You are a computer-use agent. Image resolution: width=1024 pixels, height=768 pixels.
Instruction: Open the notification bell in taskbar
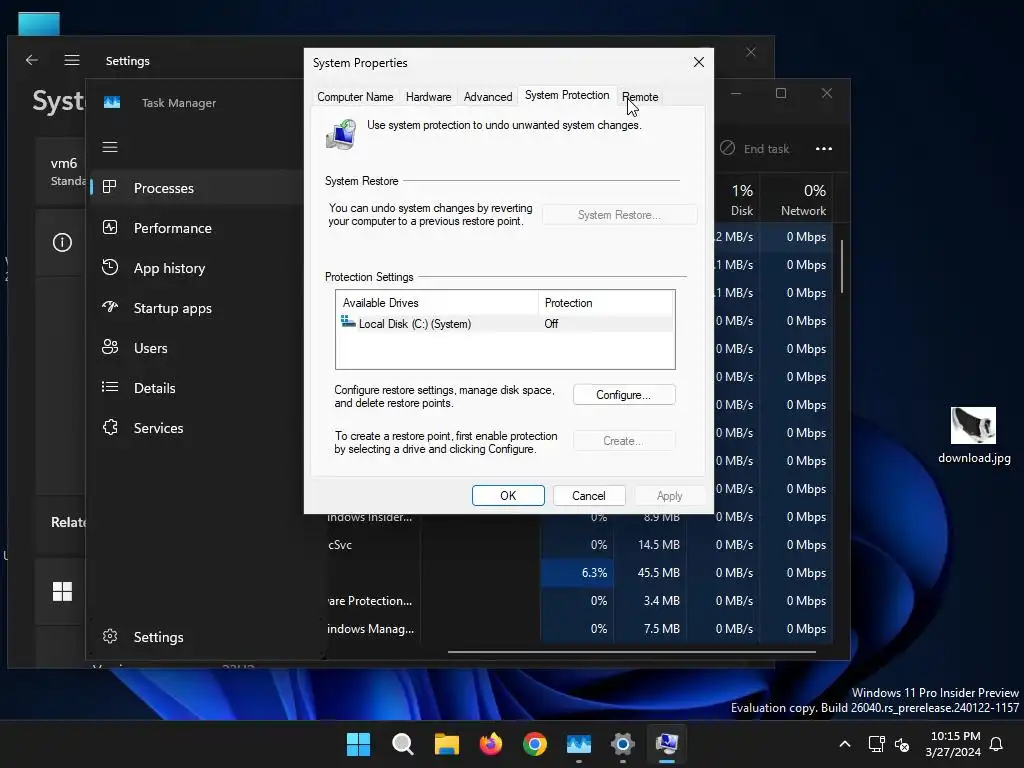(997, 744)
